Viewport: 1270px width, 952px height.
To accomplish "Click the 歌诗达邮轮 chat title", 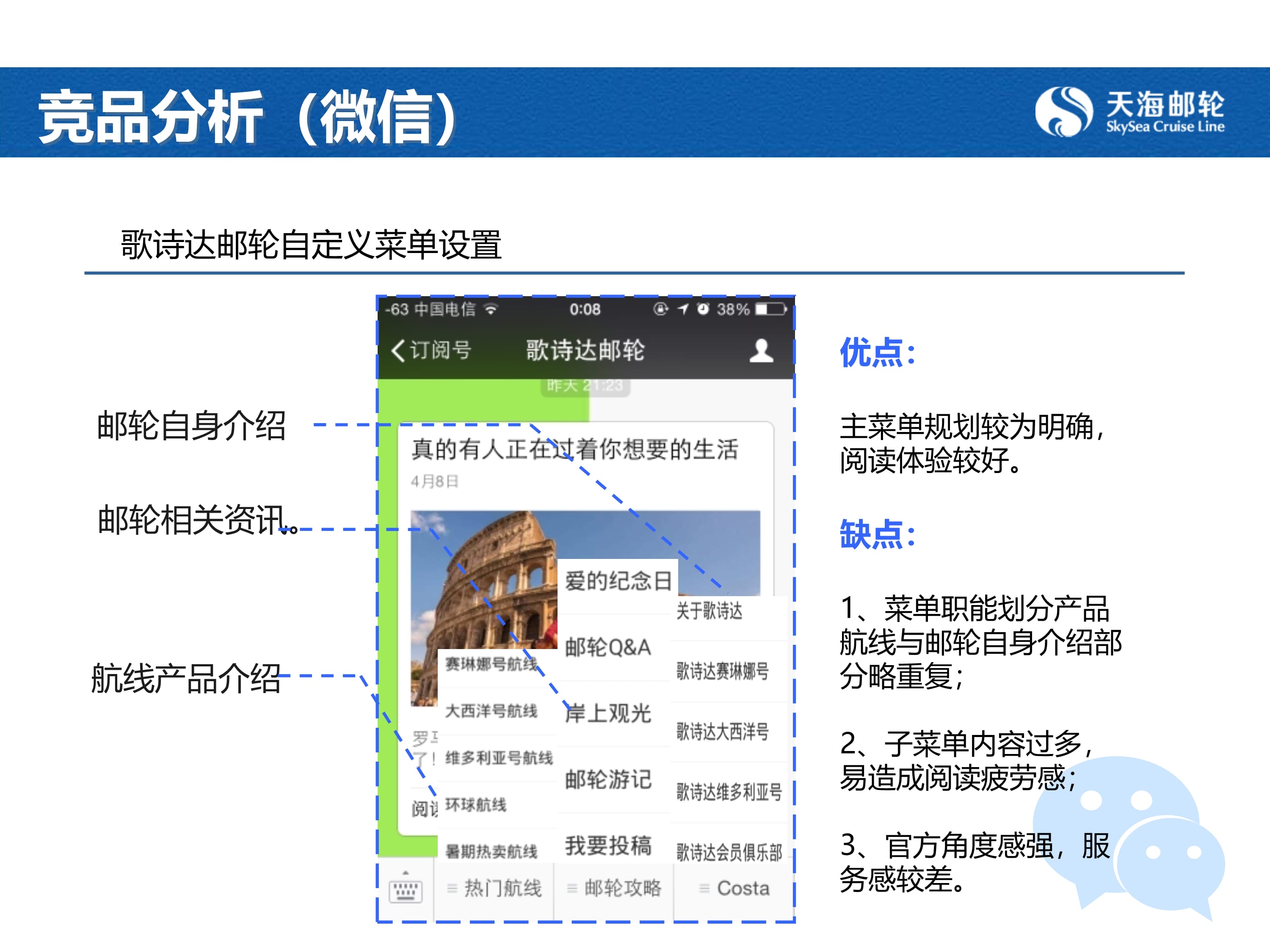I will tap(585, 350).
